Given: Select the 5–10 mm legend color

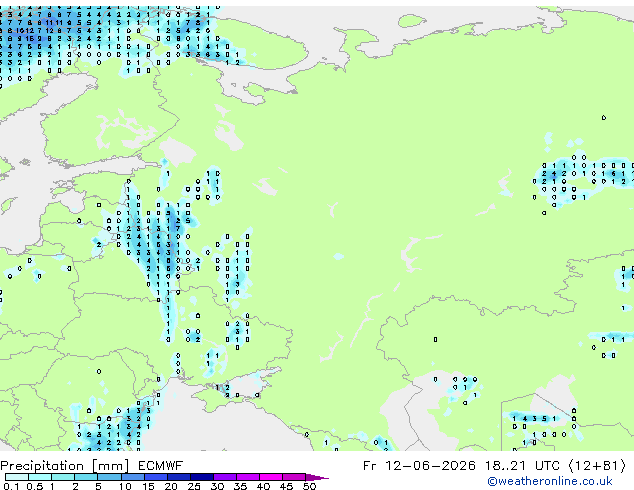Looking at the screenshot, I should [109, 477].
